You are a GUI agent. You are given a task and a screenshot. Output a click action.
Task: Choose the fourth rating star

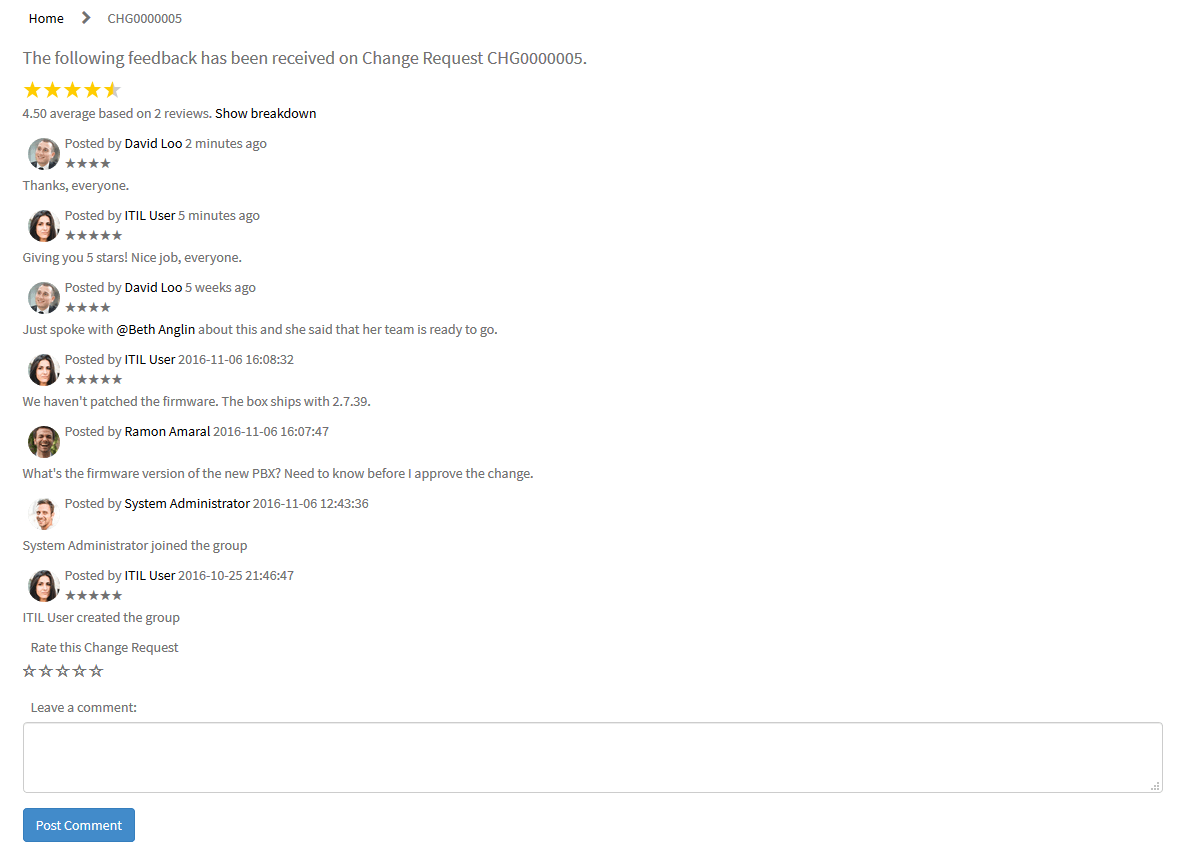[79, 670]
